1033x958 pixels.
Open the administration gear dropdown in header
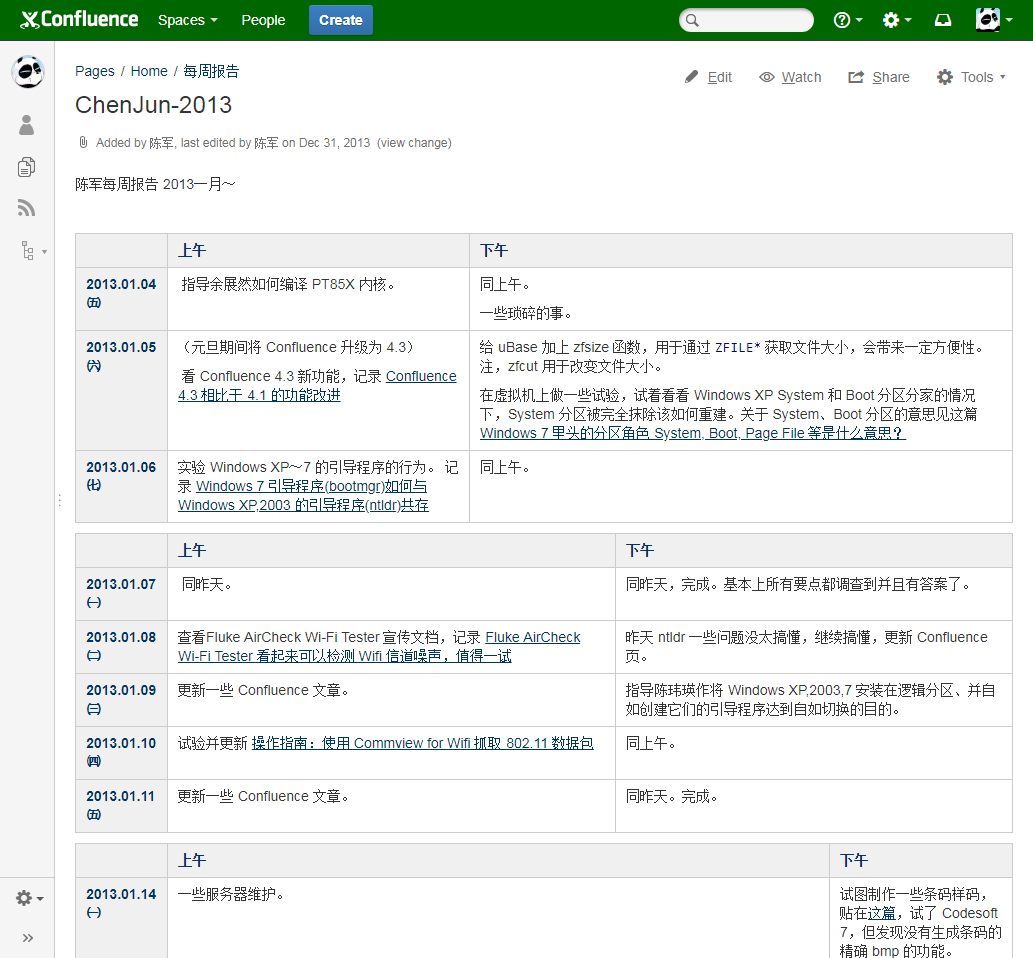896,20
